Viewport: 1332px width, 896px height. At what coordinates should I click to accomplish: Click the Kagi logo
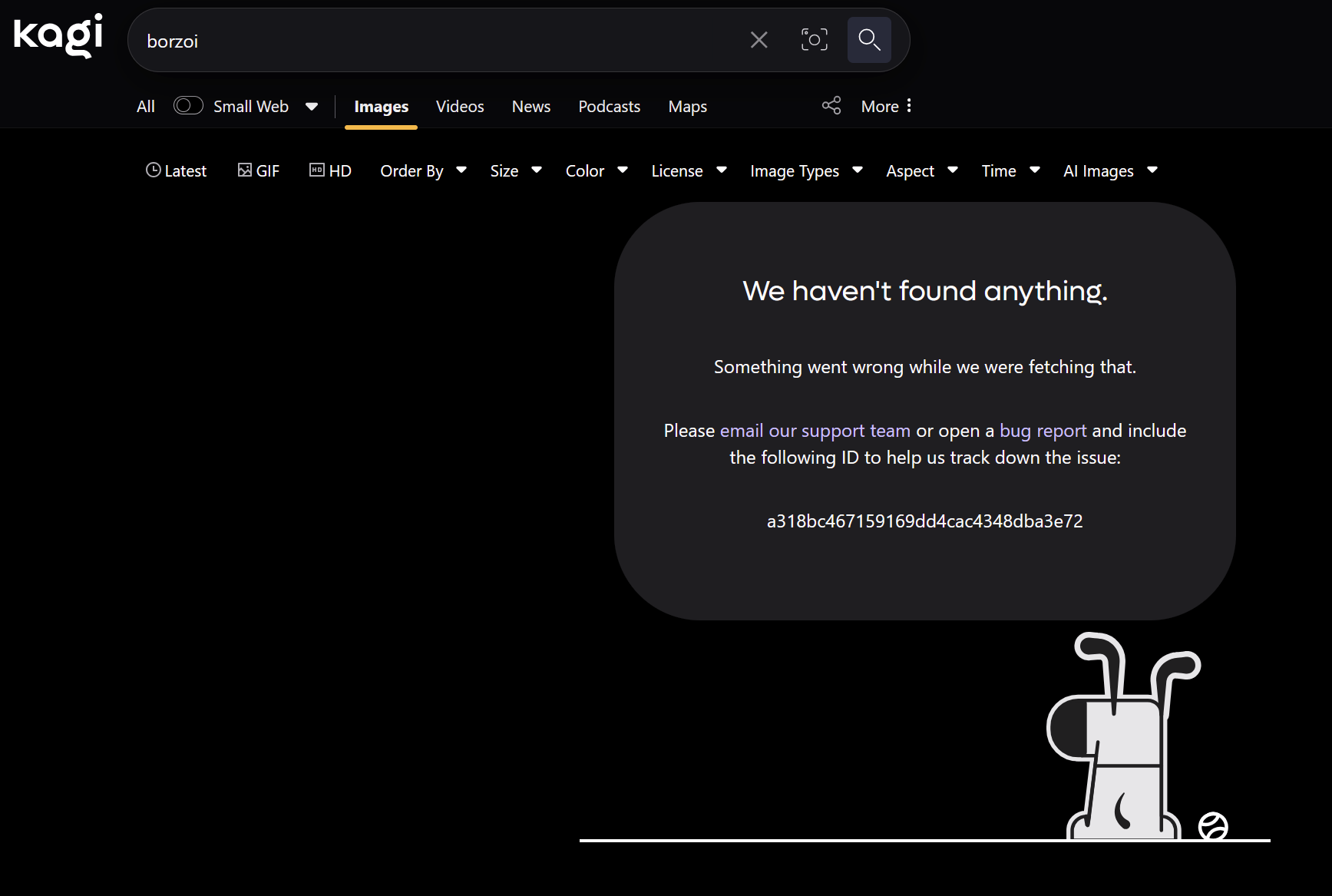tap(58, 35)
